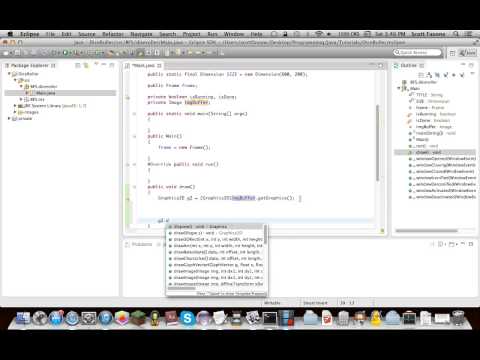Expand the images folder node
The height and width of the screenshot is (360, 480).
pos(15,112)
